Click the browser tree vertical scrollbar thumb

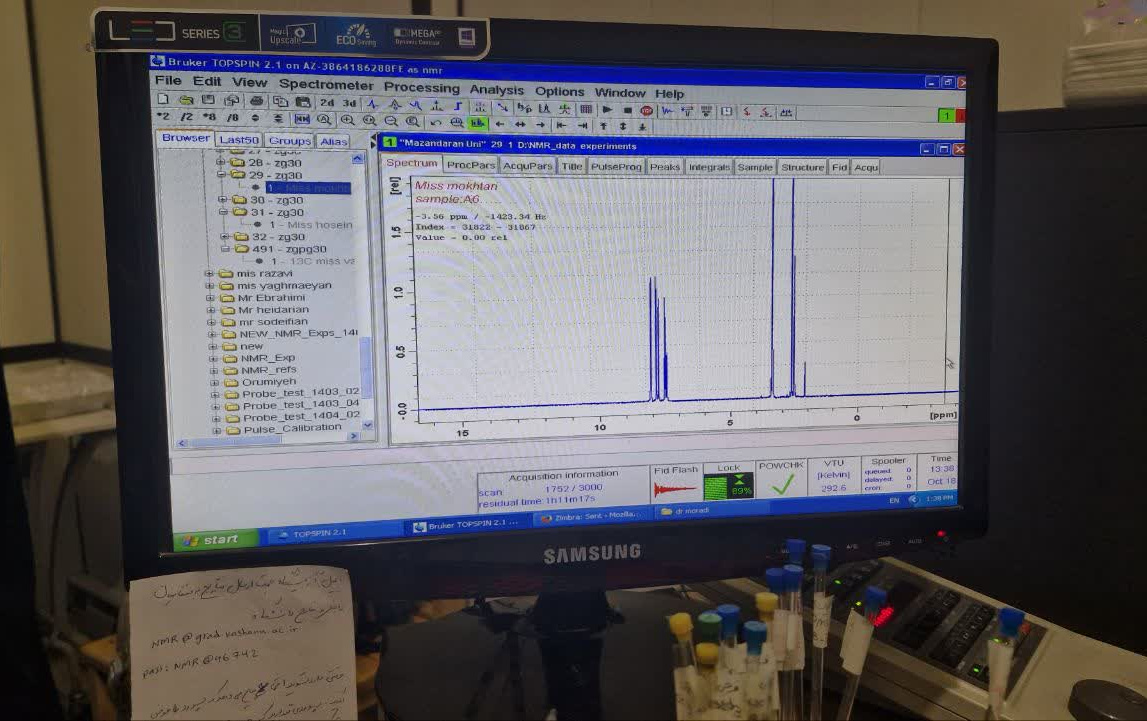tap(366, 369)
